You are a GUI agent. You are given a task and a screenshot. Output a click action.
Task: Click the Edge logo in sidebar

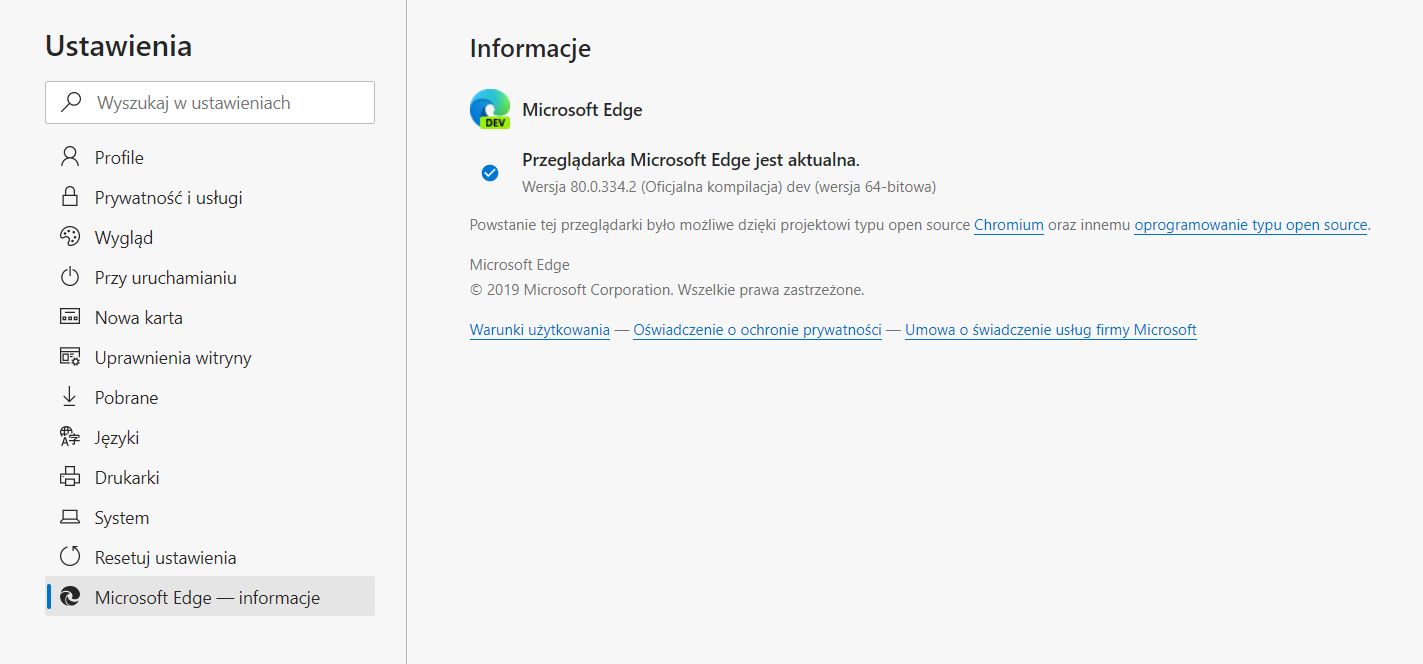point(69,597)
